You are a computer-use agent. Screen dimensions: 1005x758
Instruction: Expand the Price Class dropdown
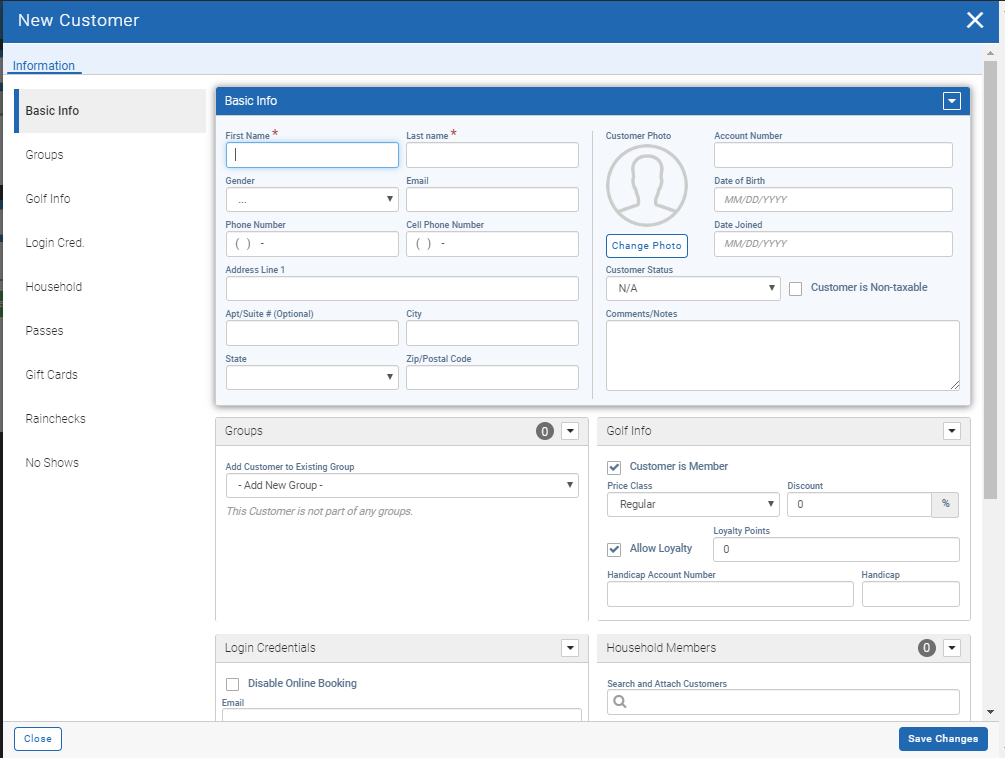[693, 505]
